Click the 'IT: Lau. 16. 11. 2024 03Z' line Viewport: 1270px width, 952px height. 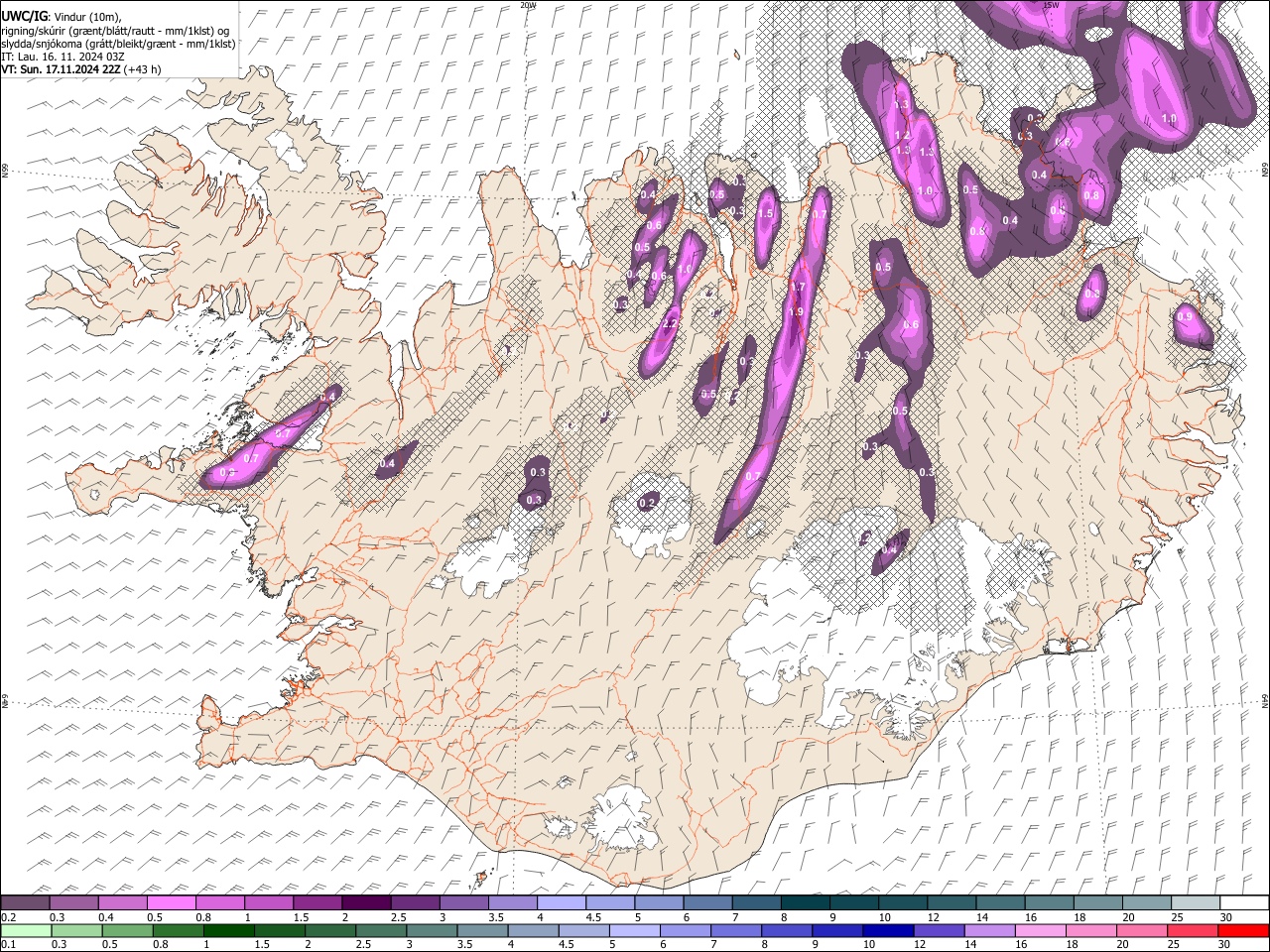(x=63, y=57)
